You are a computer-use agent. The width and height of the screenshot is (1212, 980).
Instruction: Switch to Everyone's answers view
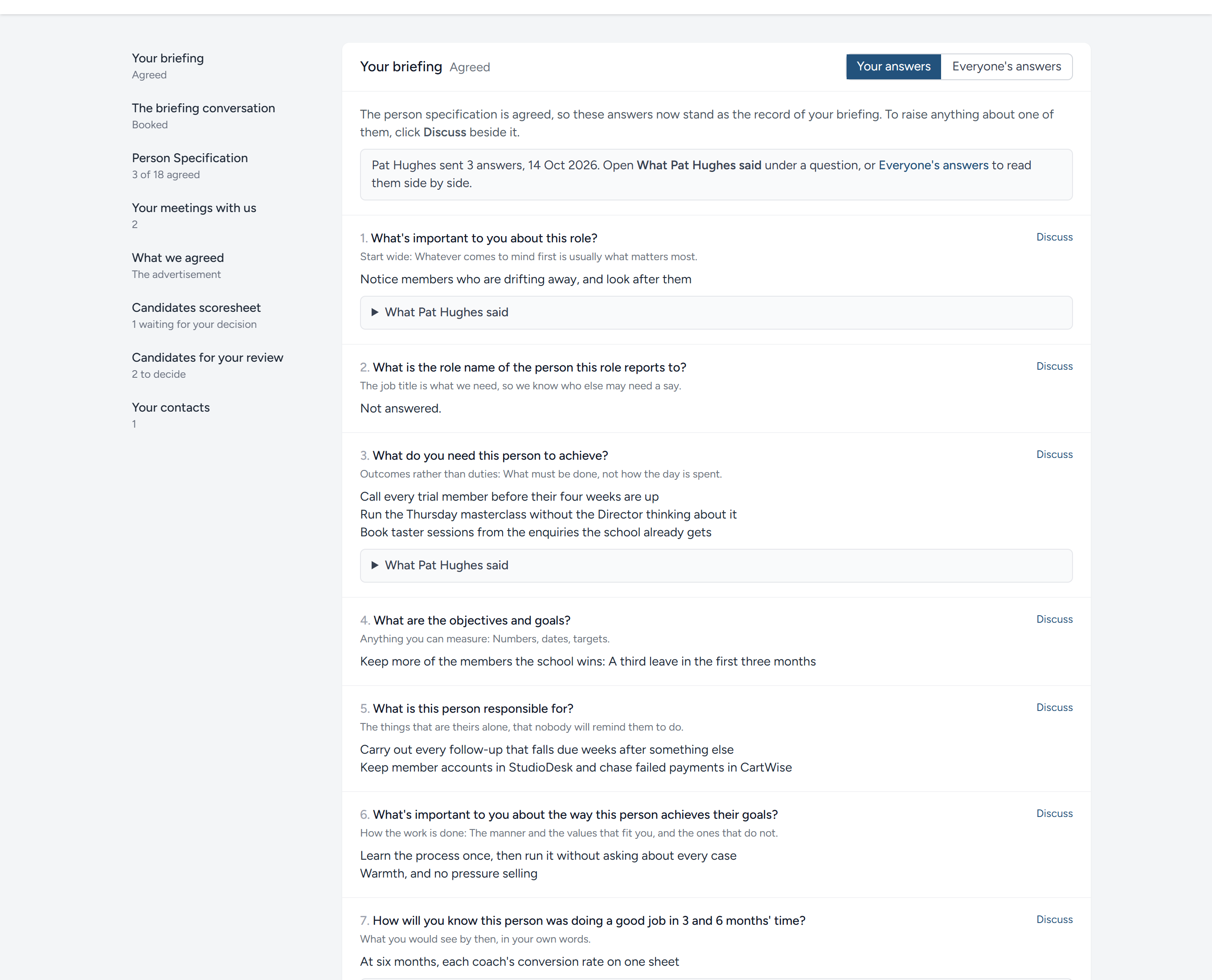pos(1006,67)
